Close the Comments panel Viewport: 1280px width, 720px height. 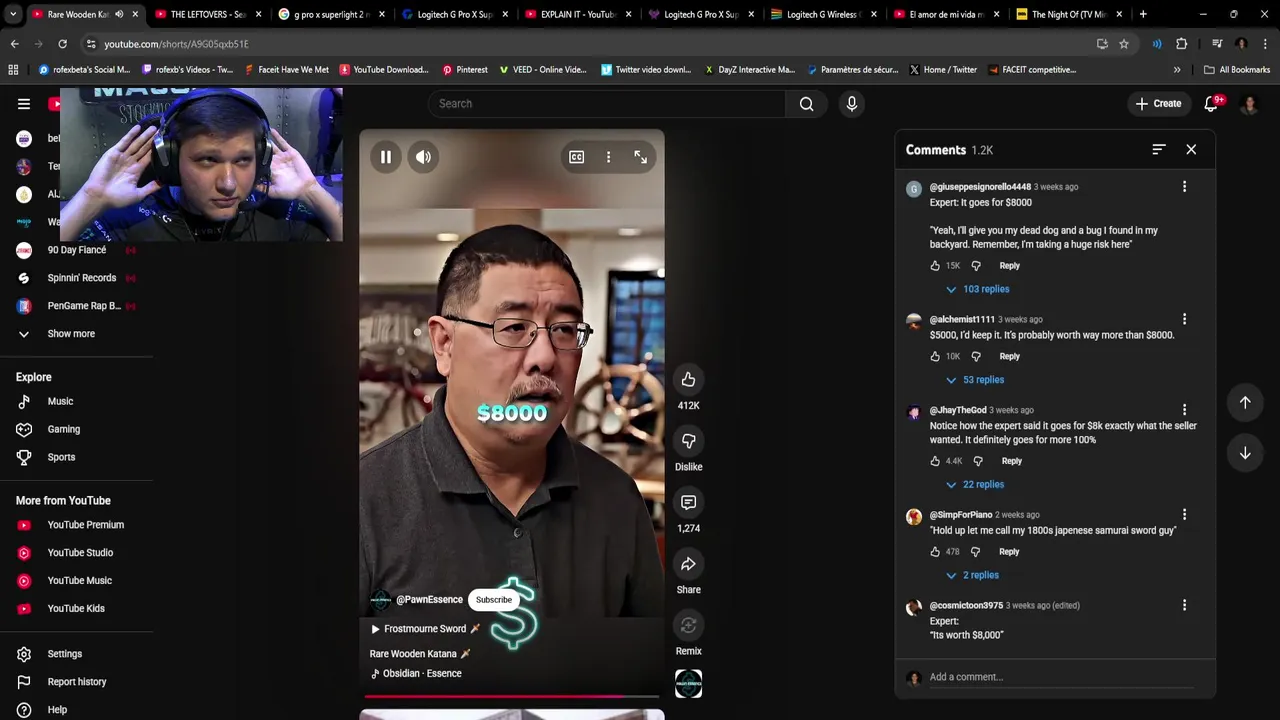pos(1191,149)
